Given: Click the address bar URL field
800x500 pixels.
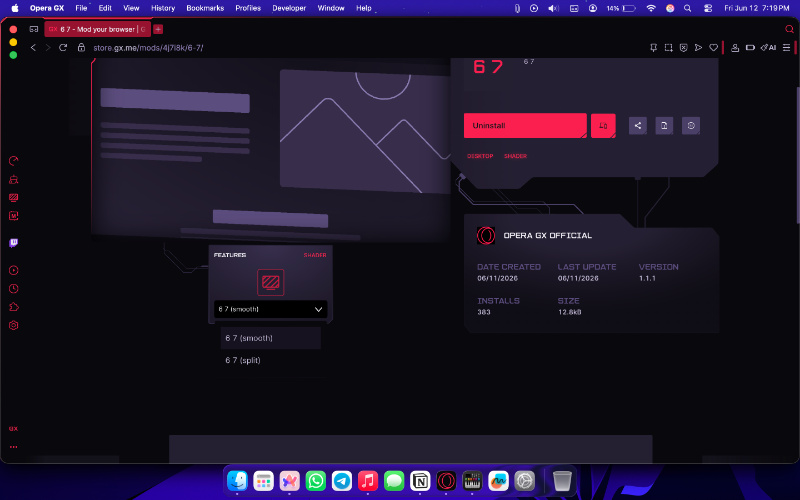Looking at the screenshot, I should 148,47.
